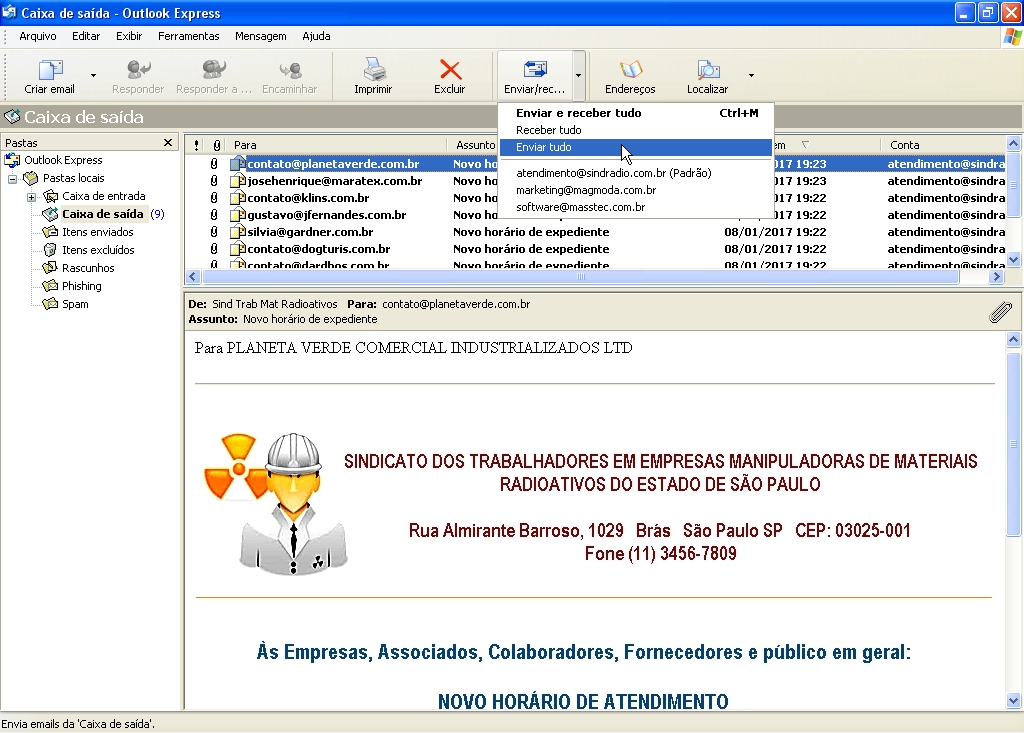The width and height of the screenshot is (1024, 733).
Task: Open the Itens excluídos folder
Action: click(x=98, y=250)
